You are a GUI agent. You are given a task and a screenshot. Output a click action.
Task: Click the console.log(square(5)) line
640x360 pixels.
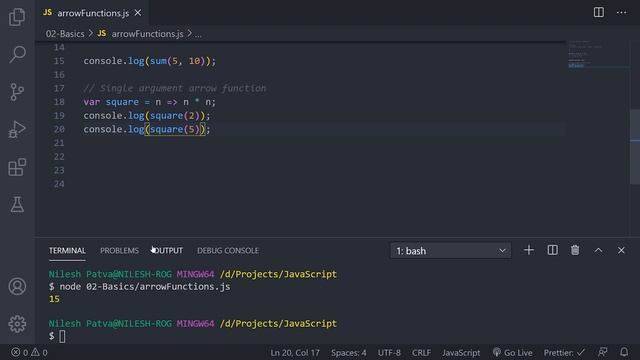[x=147, y=129]
